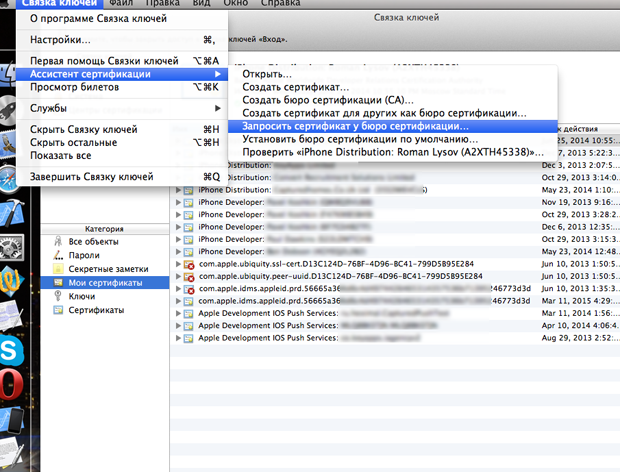
Task: Open System Preferences gear icon in the Dock
Action: coord(11,247)
